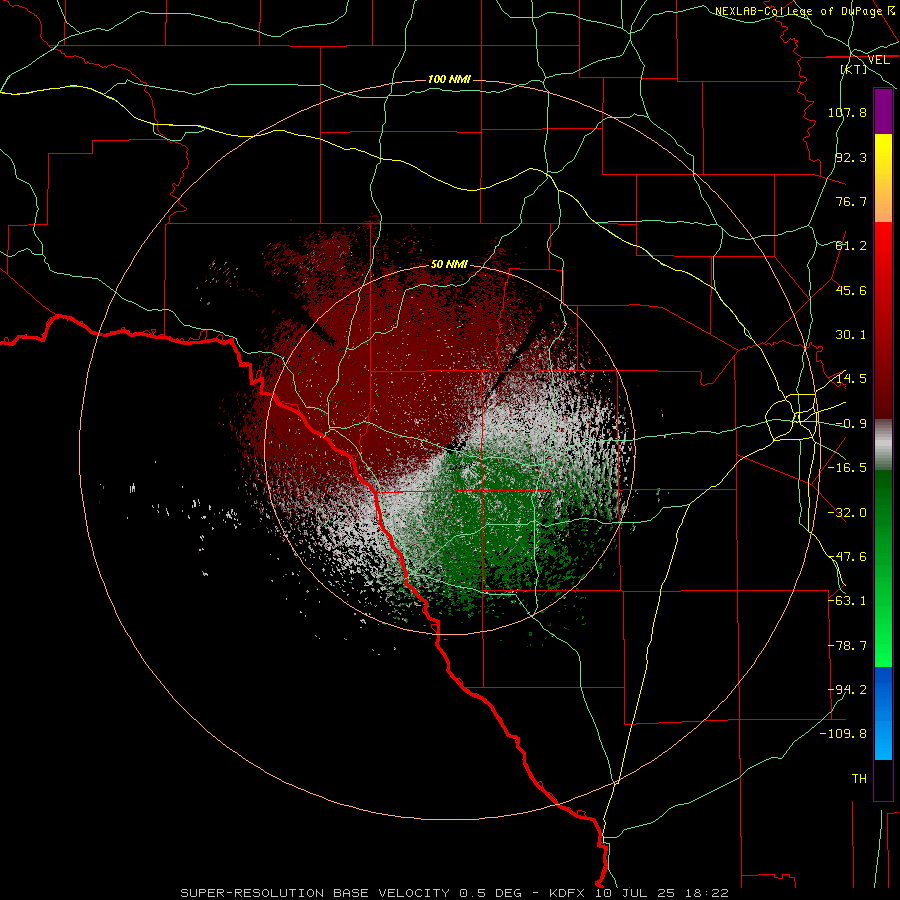Click the -16.5 legend value
Screen dimensions: 900x900
point(847,468)
